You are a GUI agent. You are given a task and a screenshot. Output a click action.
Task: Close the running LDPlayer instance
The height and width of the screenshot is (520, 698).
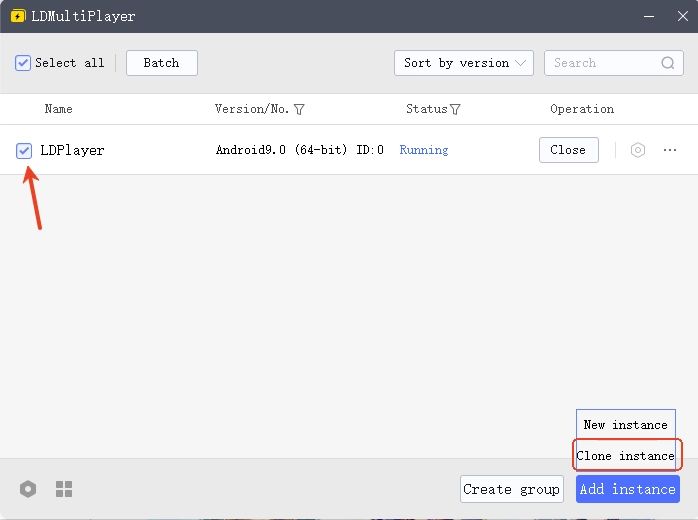click(x=568, y=150)
